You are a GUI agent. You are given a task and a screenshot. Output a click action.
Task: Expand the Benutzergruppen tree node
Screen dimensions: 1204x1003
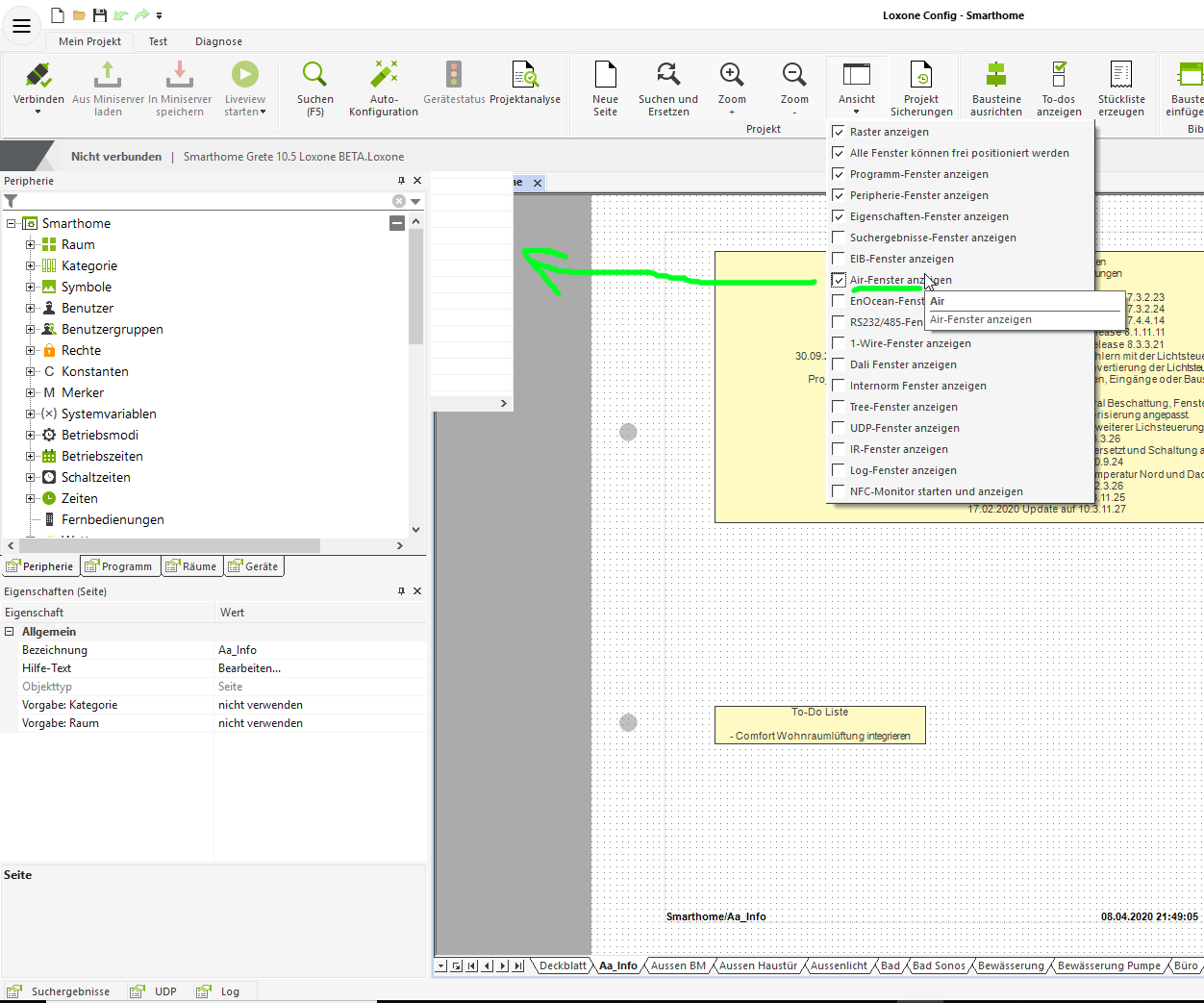pyautogui.click(x=30, y=330)
